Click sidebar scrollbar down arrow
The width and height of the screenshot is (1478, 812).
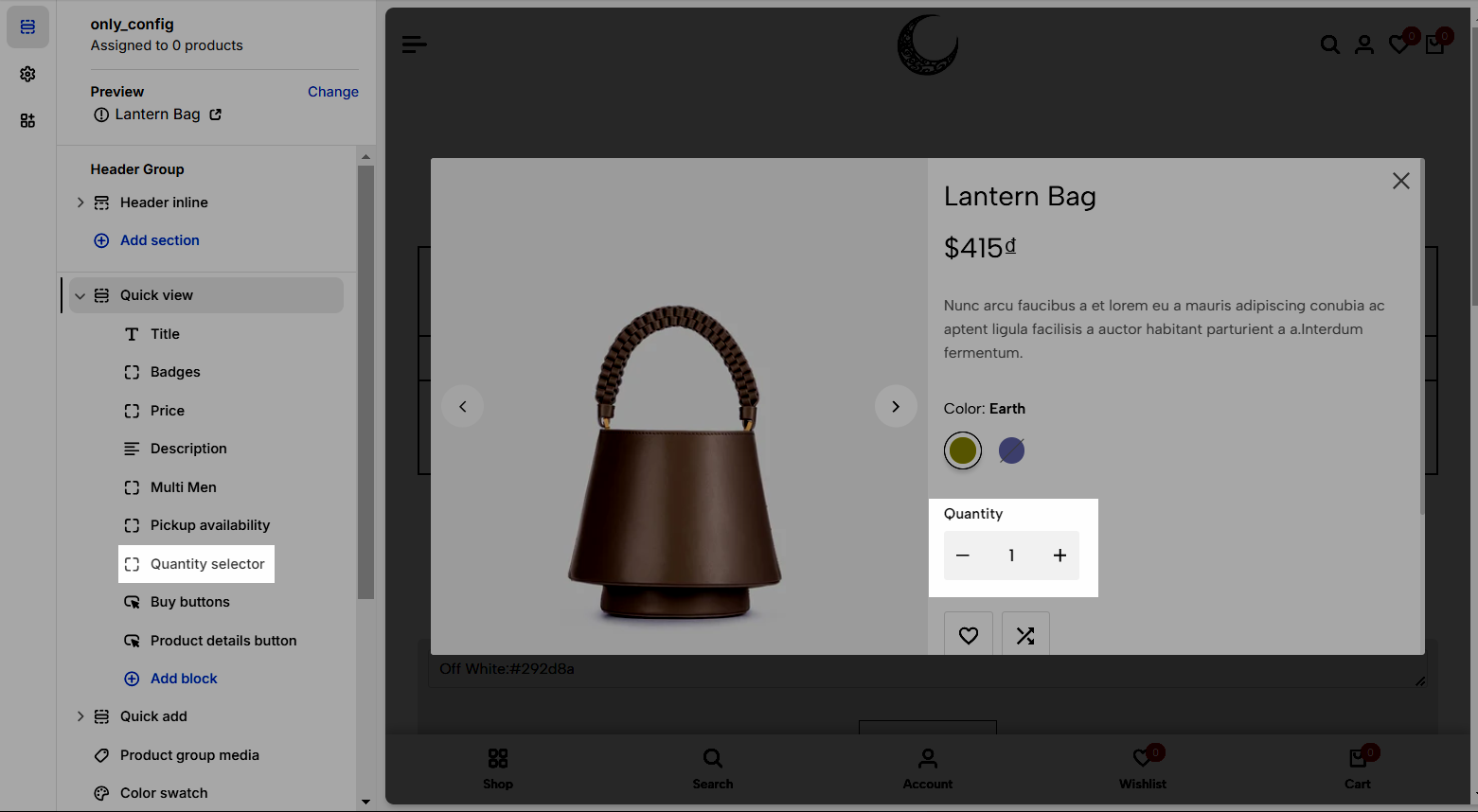(x=365, y=803)
